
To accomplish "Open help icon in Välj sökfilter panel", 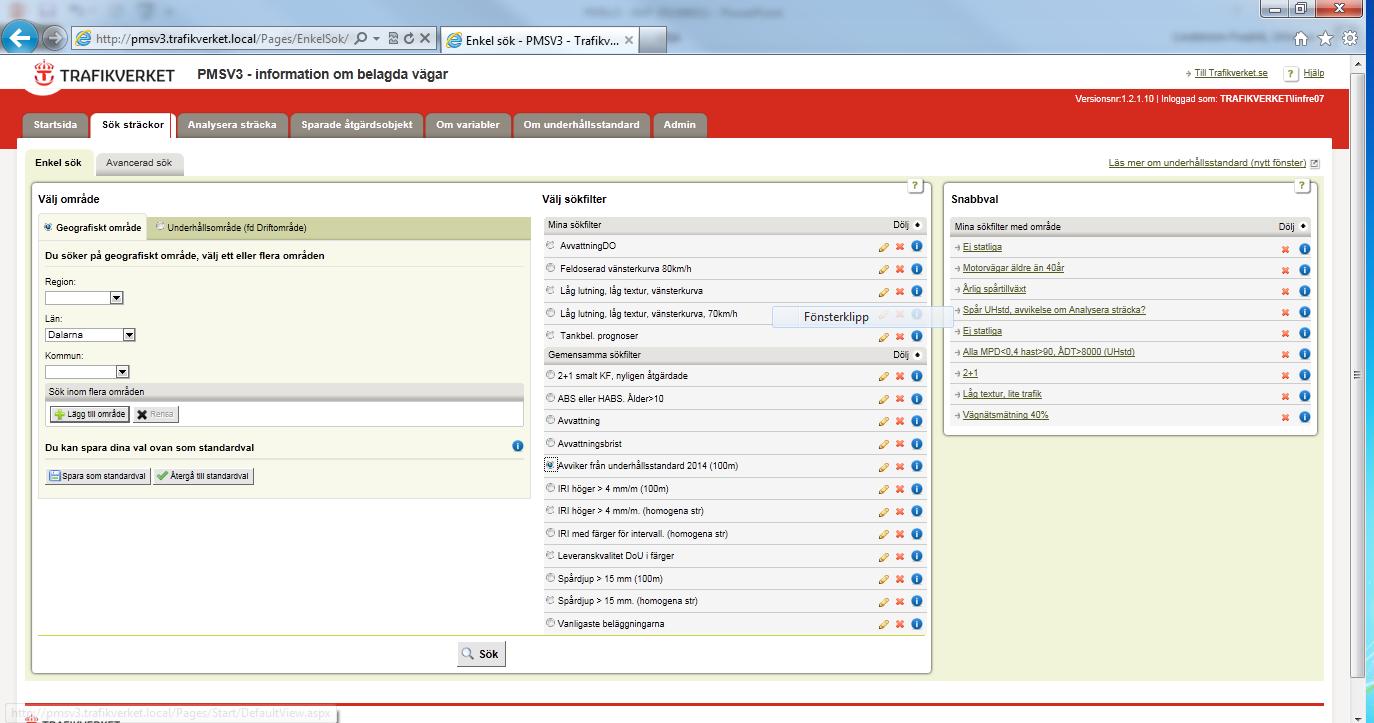I will 915,186.
